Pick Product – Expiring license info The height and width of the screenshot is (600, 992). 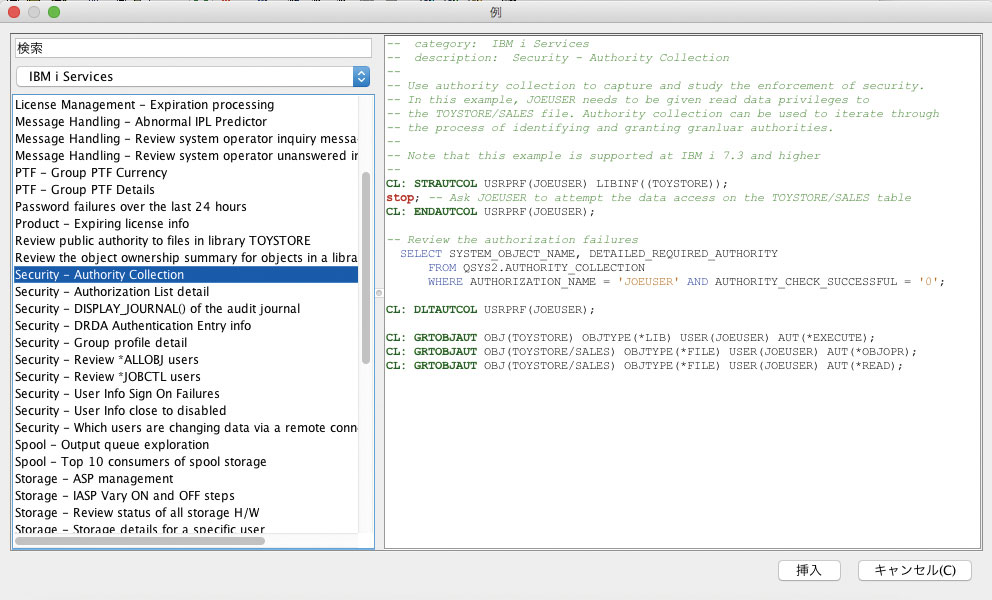(102, 224)
